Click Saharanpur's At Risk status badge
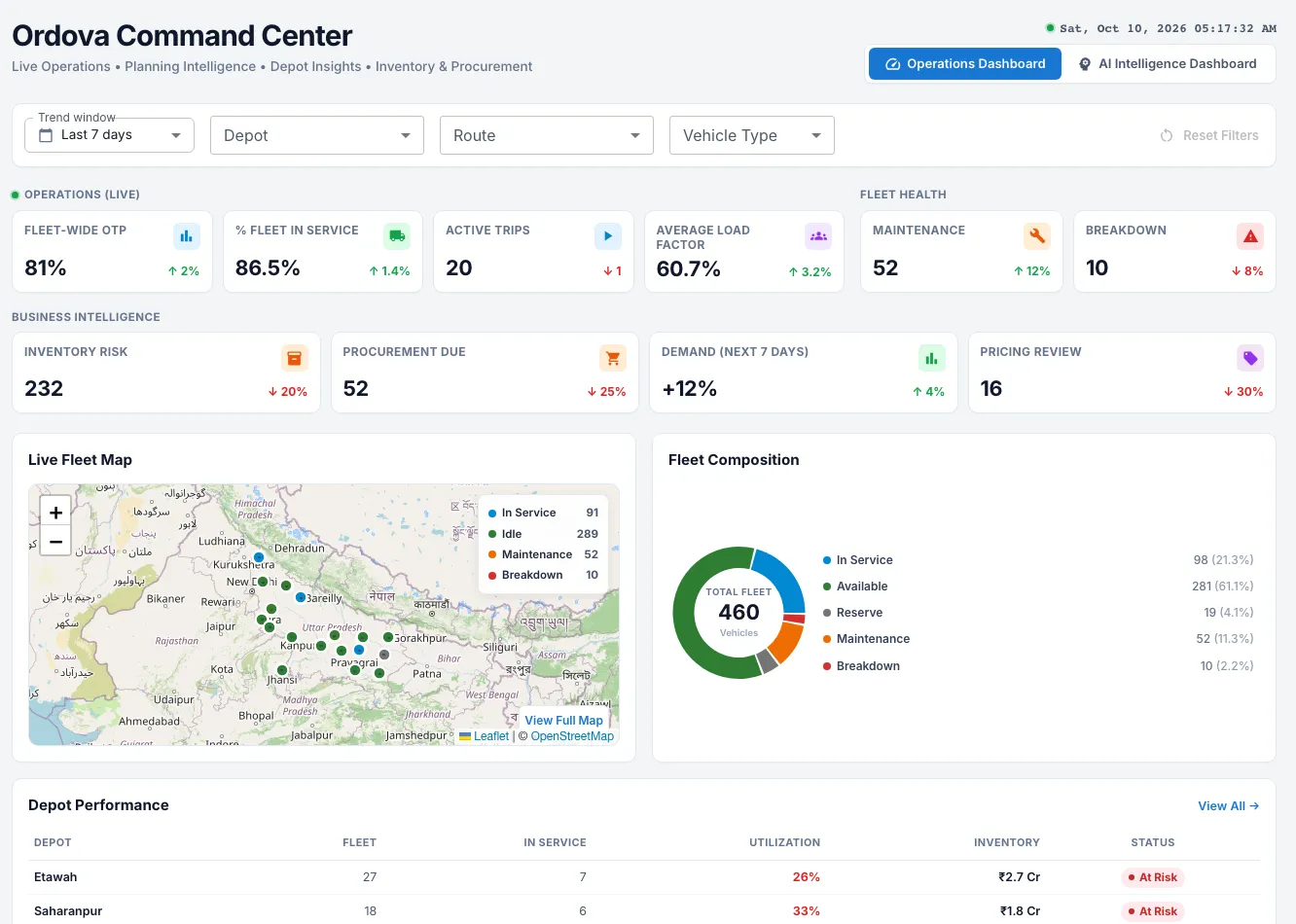The image size is (1296, 924). (1153, 911)
